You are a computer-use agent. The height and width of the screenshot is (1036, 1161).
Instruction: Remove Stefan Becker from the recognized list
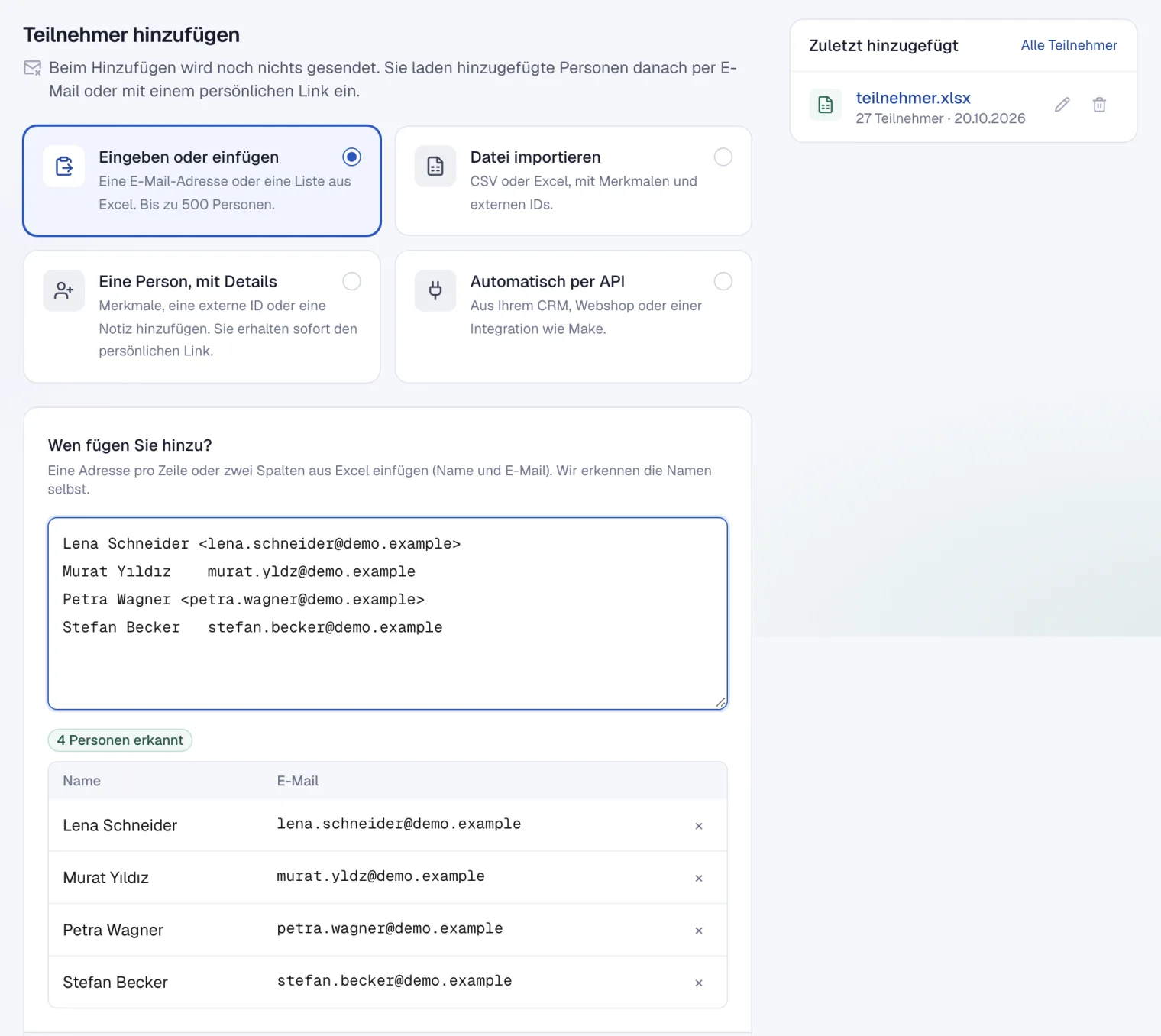click(699, 983)
